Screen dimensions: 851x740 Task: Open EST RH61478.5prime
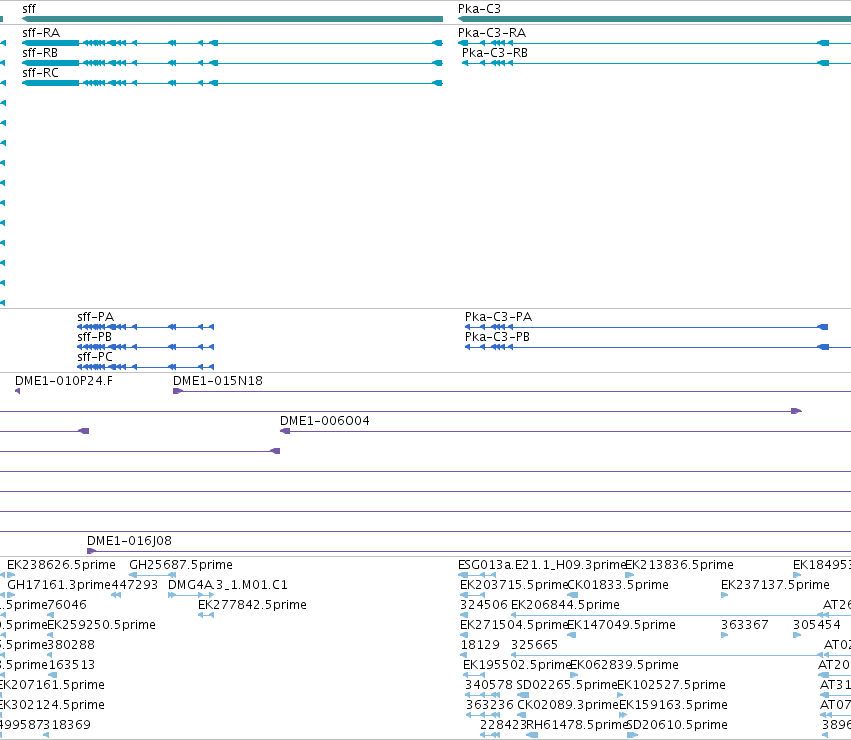(577, 725)
